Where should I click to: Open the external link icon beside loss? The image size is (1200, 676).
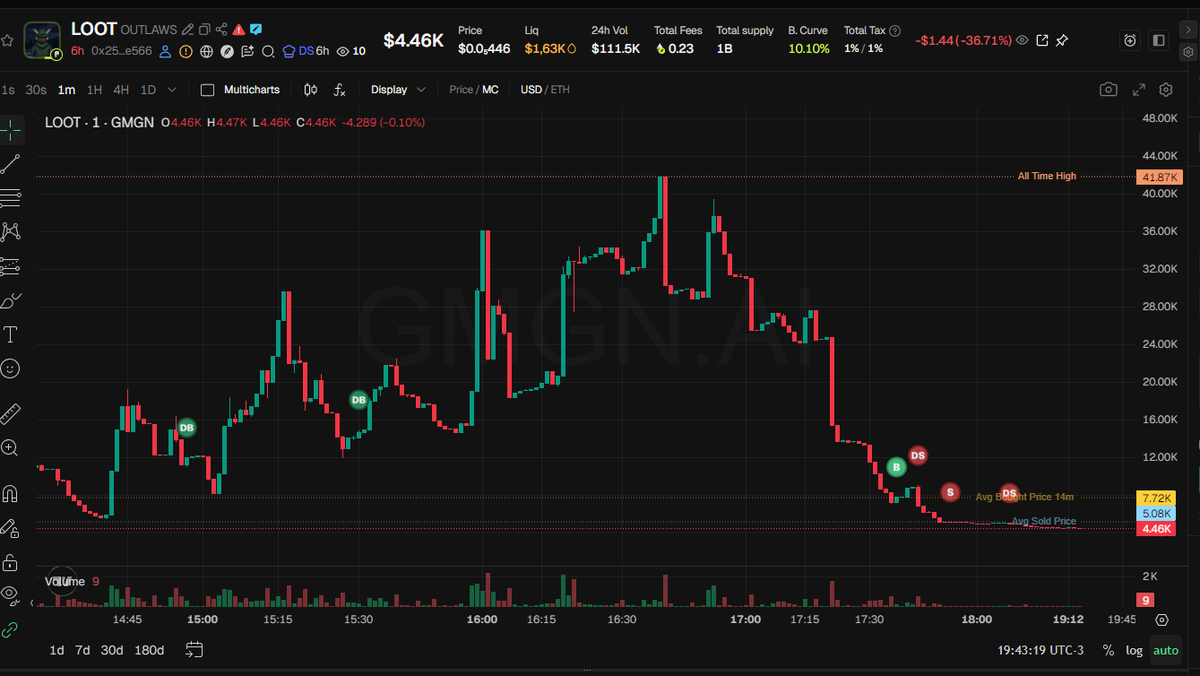click(1042, 41)
